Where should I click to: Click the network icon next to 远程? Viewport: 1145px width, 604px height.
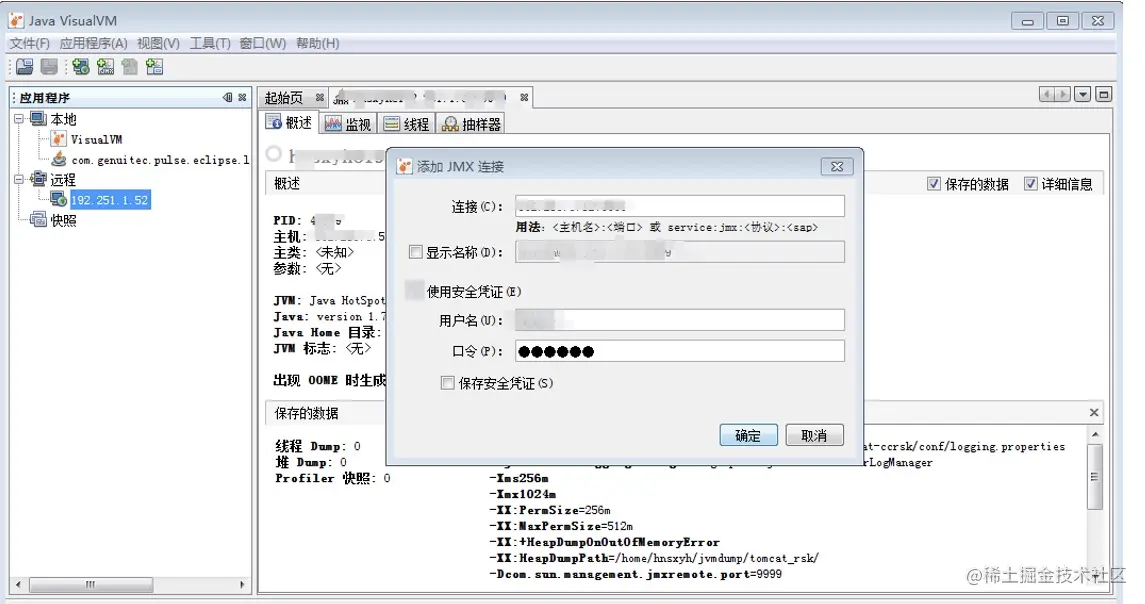coord(39,179)
